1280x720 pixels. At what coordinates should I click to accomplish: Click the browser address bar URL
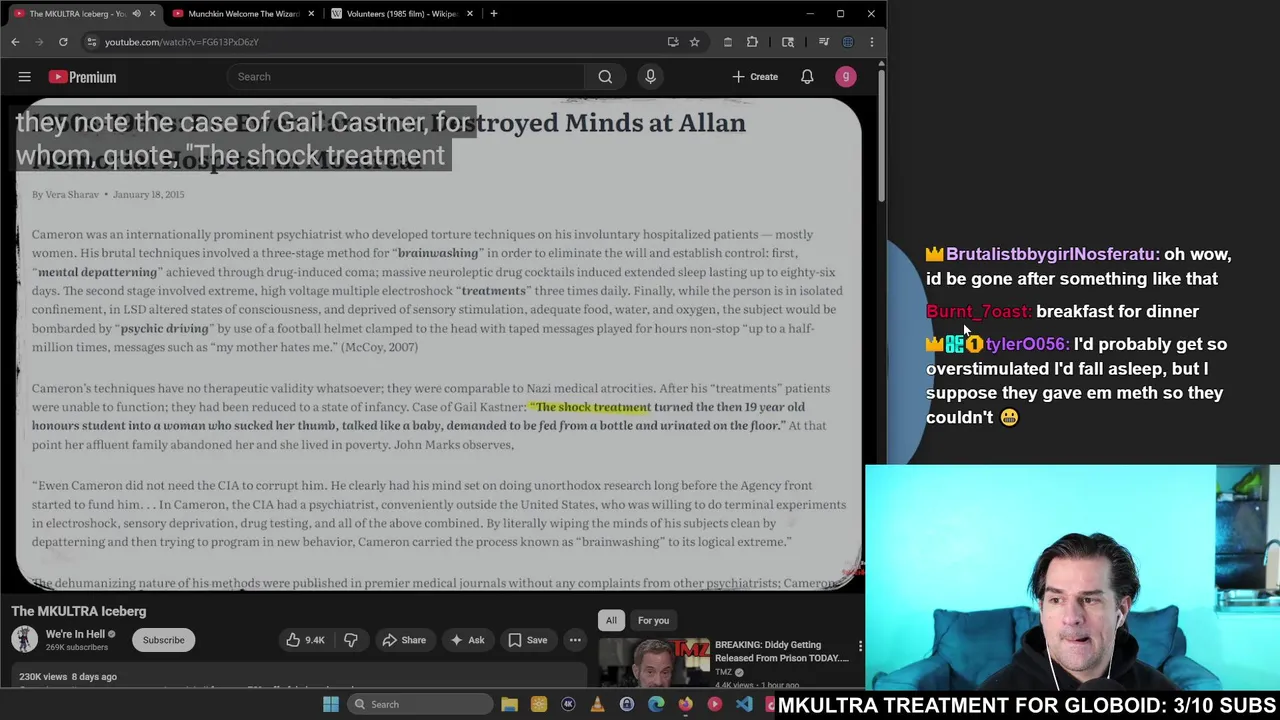pos(182,42)
